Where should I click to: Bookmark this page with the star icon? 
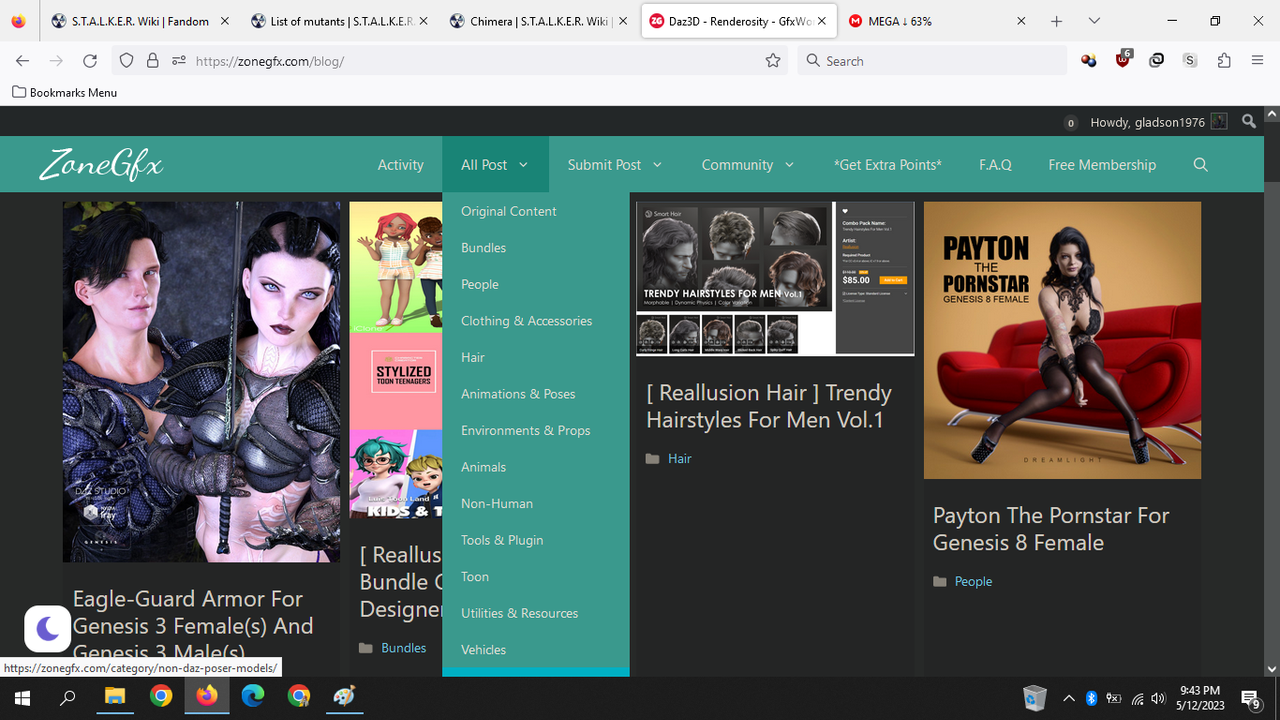coord(772,61)
